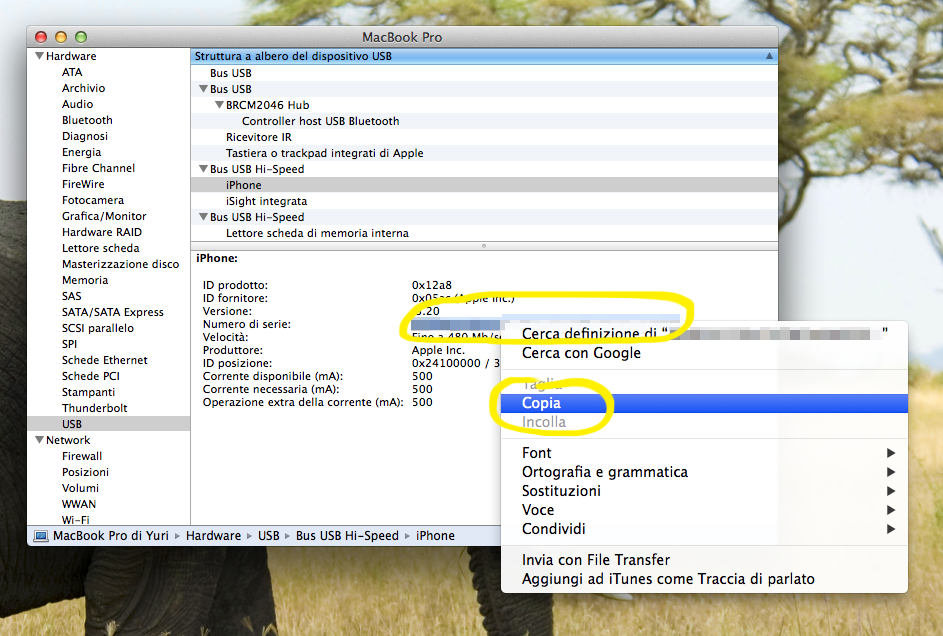Select Memoria in the sidebar
The height and width of the screenshot is (636, 943).
click(85, 280)
